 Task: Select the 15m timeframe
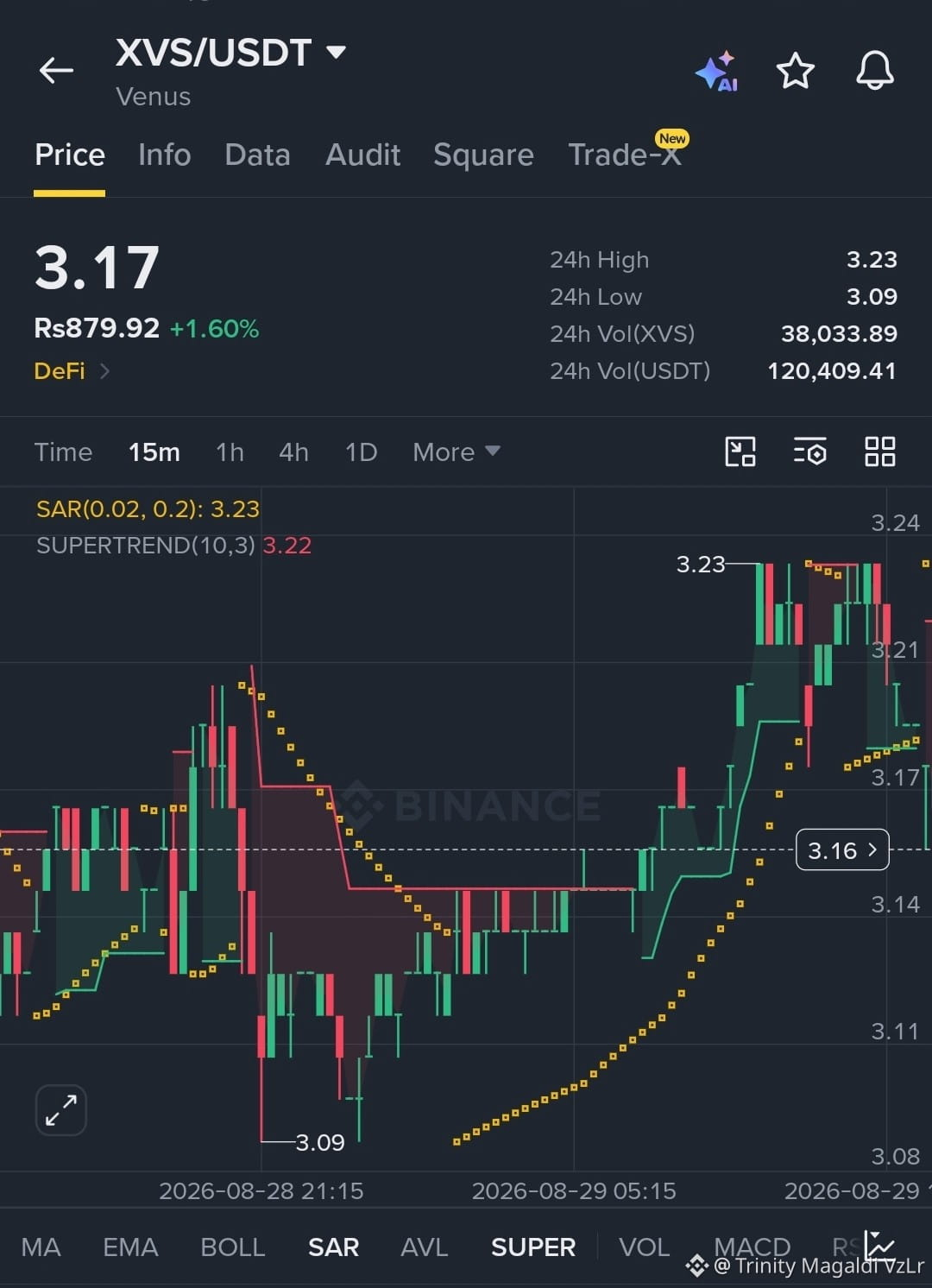154,451
